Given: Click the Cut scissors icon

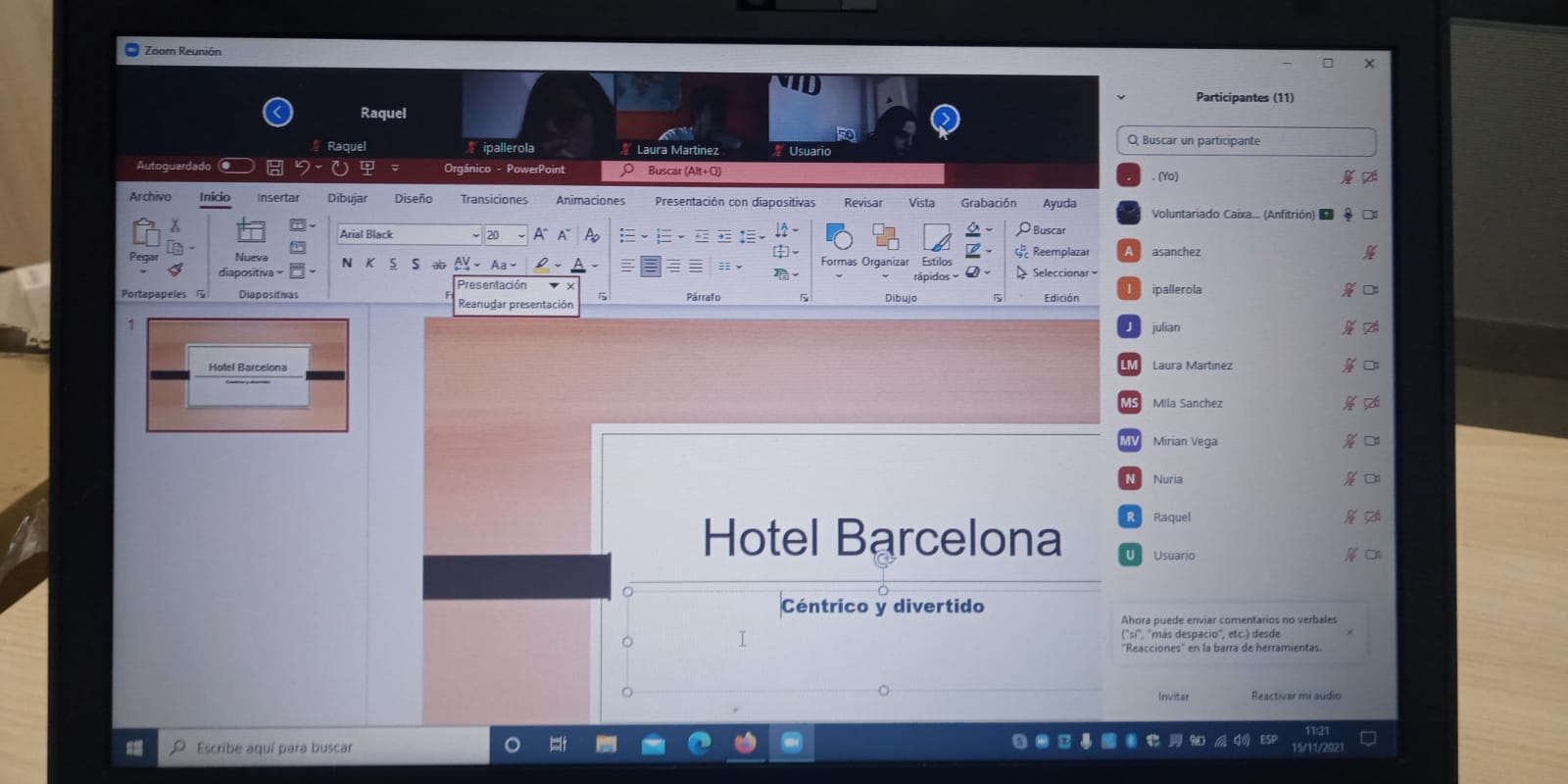Looking at the screenshot, I should (x=175, y=225).
